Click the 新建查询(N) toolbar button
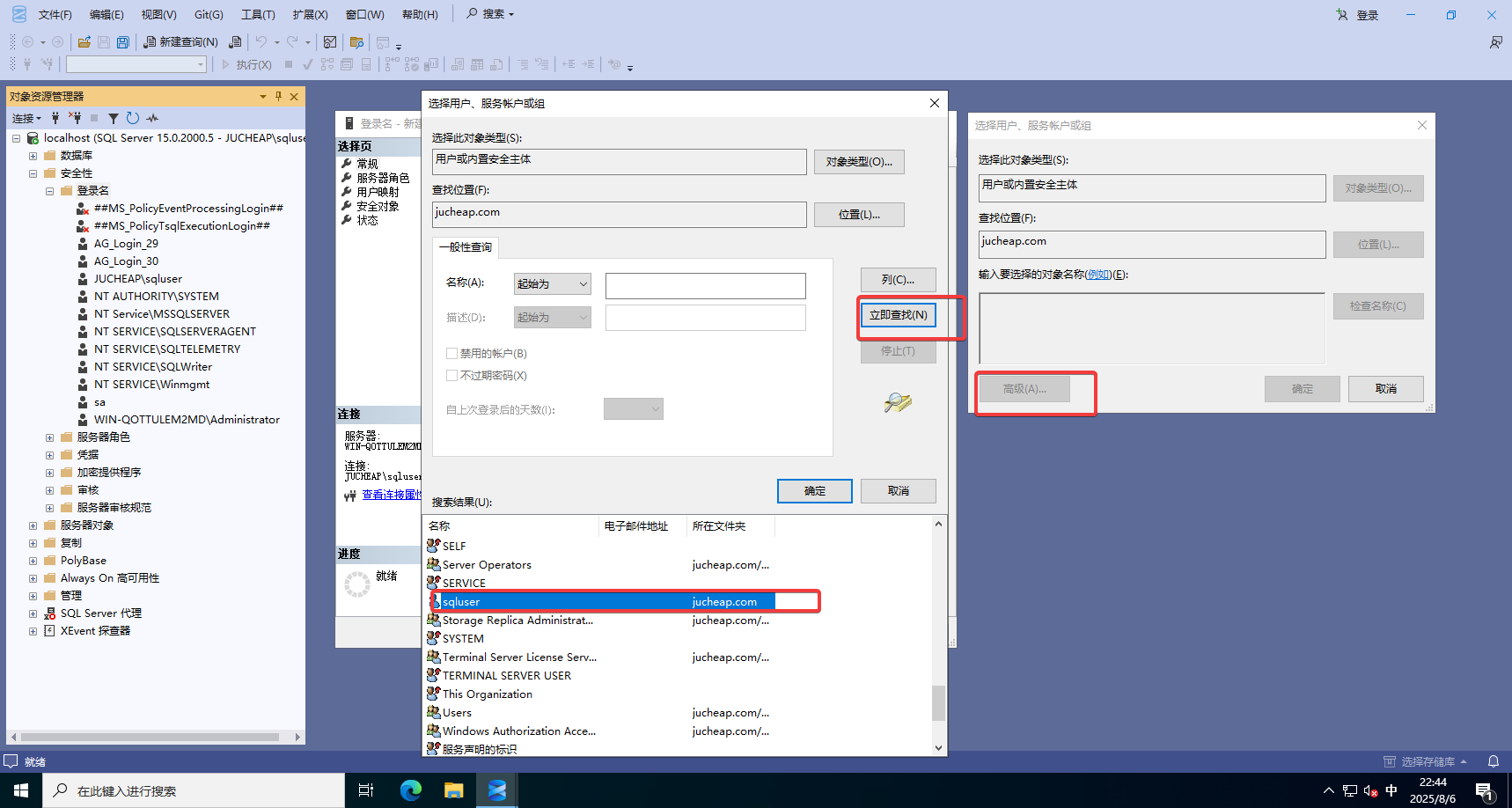 [x=180, y=41]
